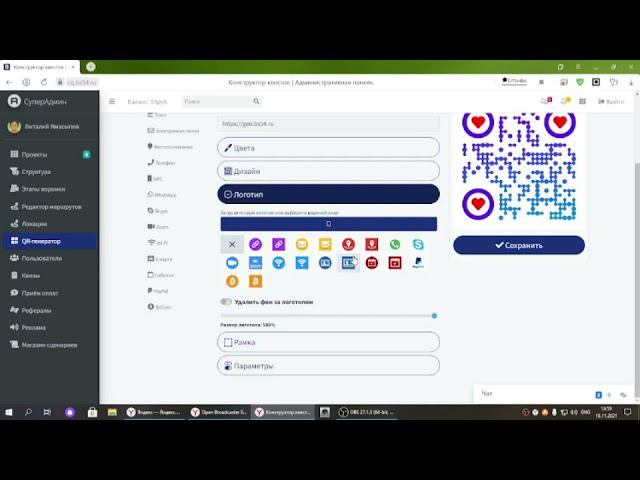Image resolution: width=640 pixels, height=480 pixels.
Task: Click the Сохранить button
Action: point(519,245)
